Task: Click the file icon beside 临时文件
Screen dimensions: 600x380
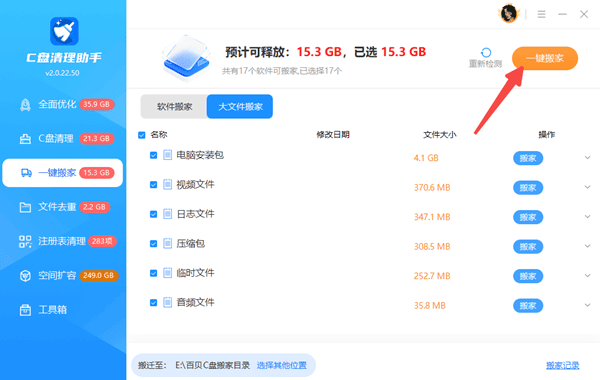Action: [168, 273]
